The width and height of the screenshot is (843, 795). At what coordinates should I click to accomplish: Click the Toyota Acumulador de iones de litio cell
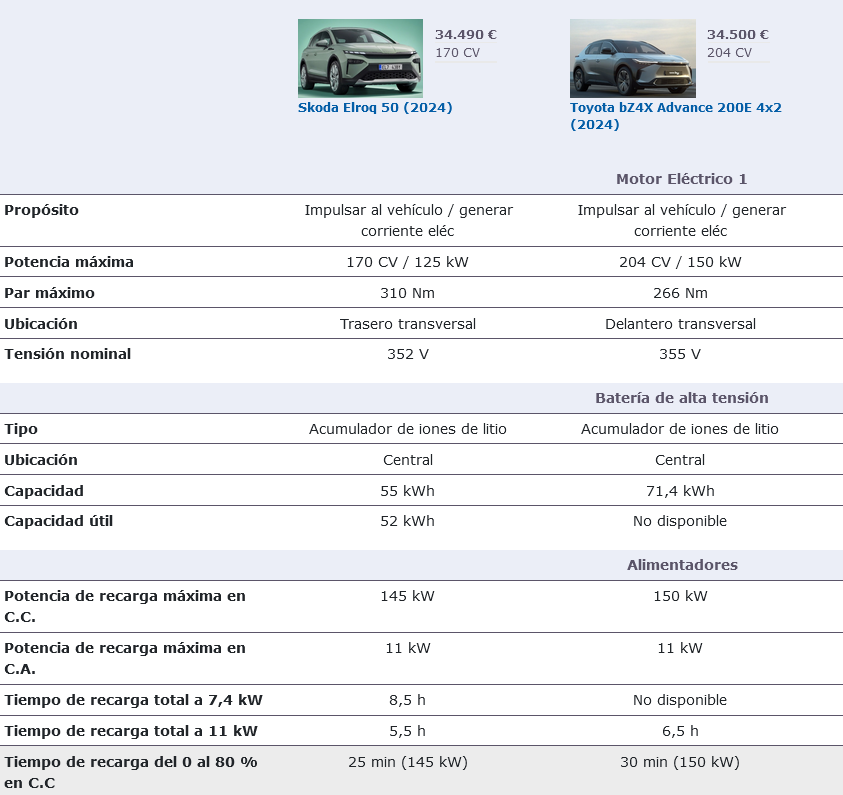pos(680,429)
